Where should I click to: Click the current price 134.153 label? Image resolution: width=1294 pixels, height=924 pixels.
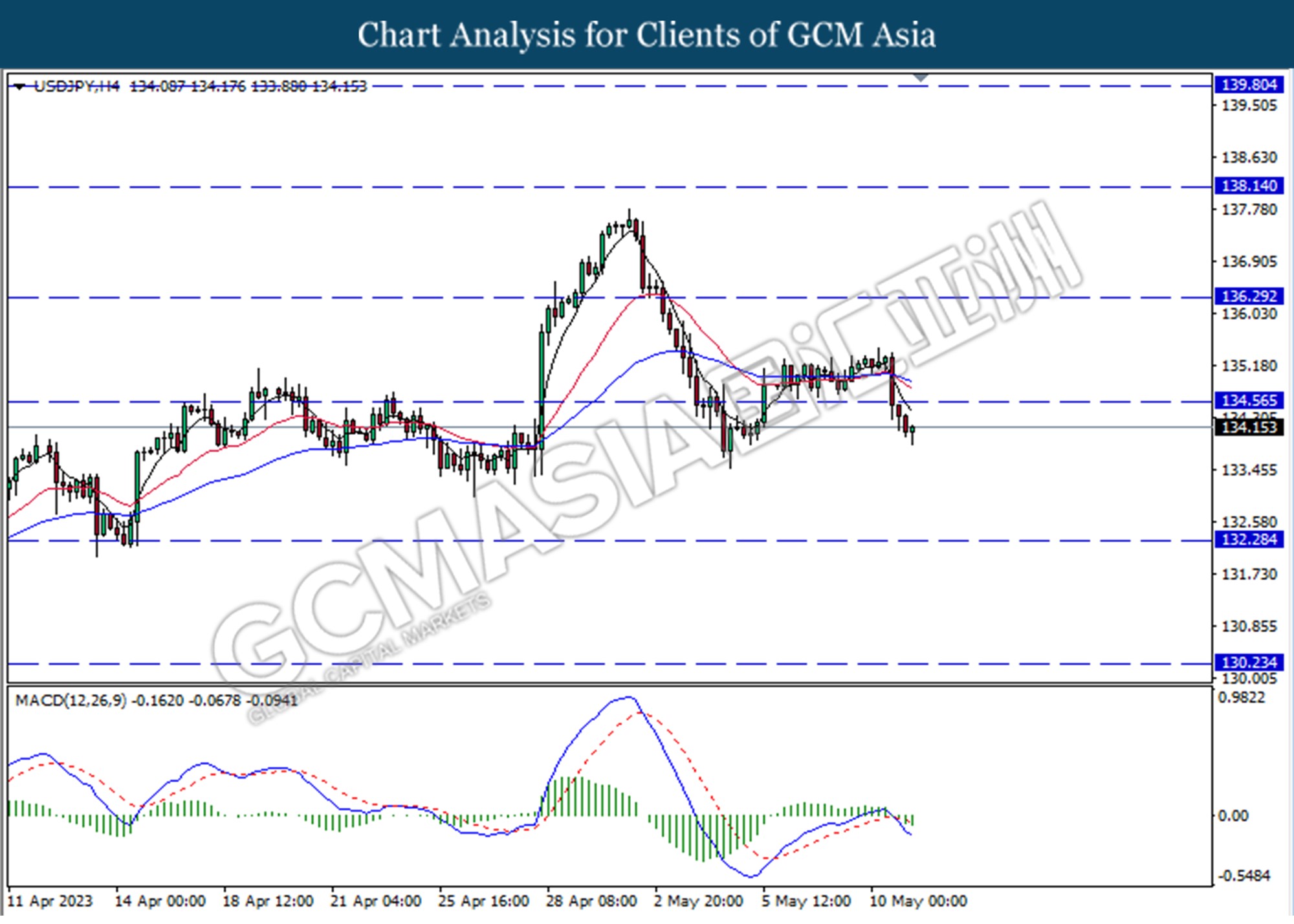click(1249, 427)
